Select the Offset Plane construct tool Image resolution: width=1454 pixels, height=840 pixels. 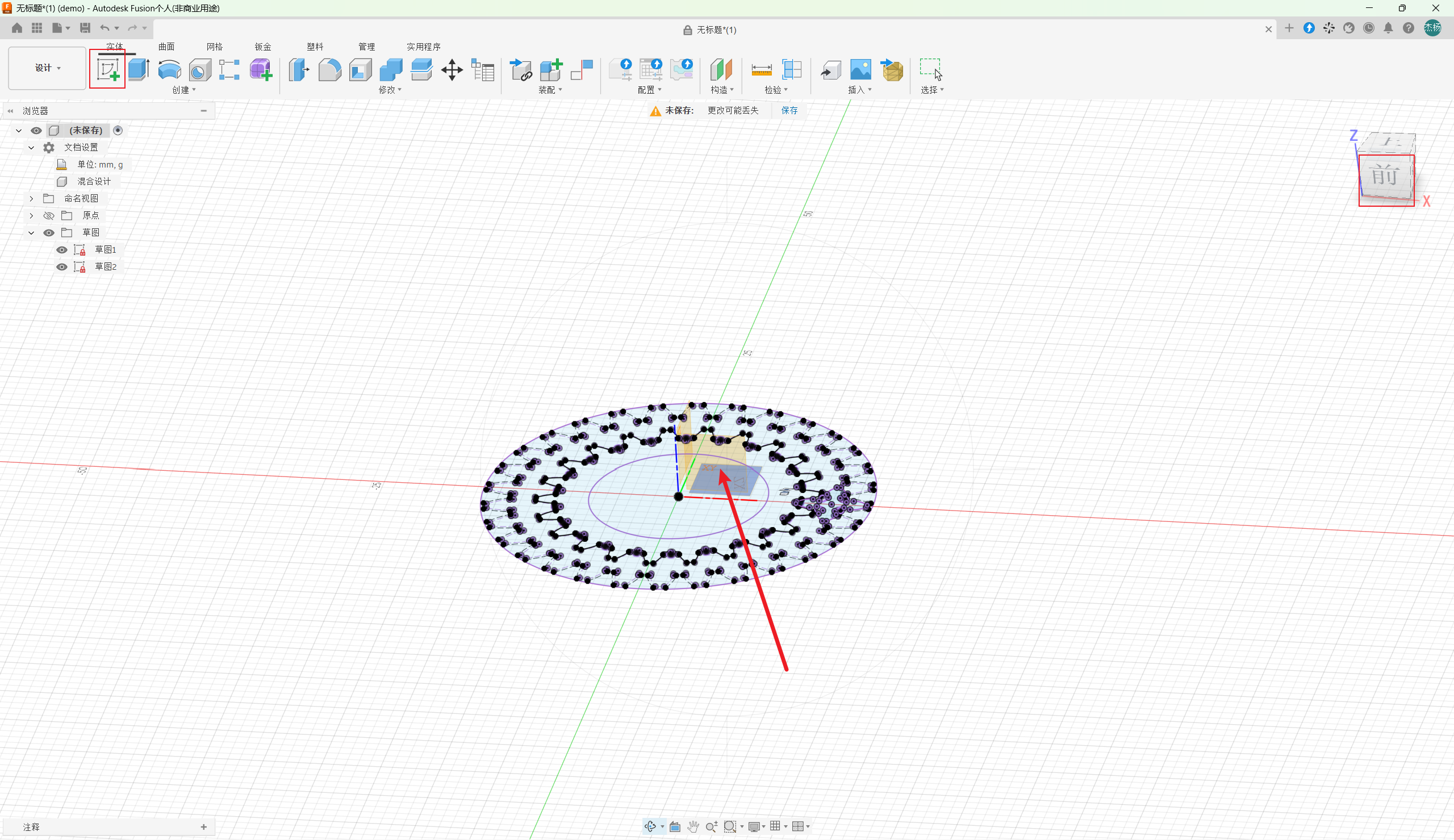click(721, 70)
